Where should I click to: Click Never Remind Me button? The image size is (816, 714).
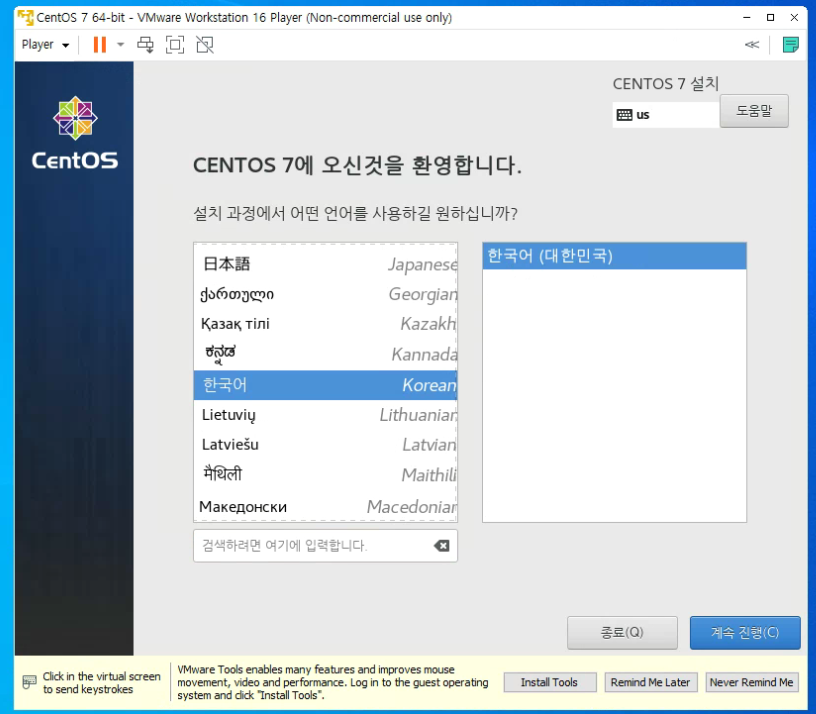pyautogui.click(x=751, y=682)
